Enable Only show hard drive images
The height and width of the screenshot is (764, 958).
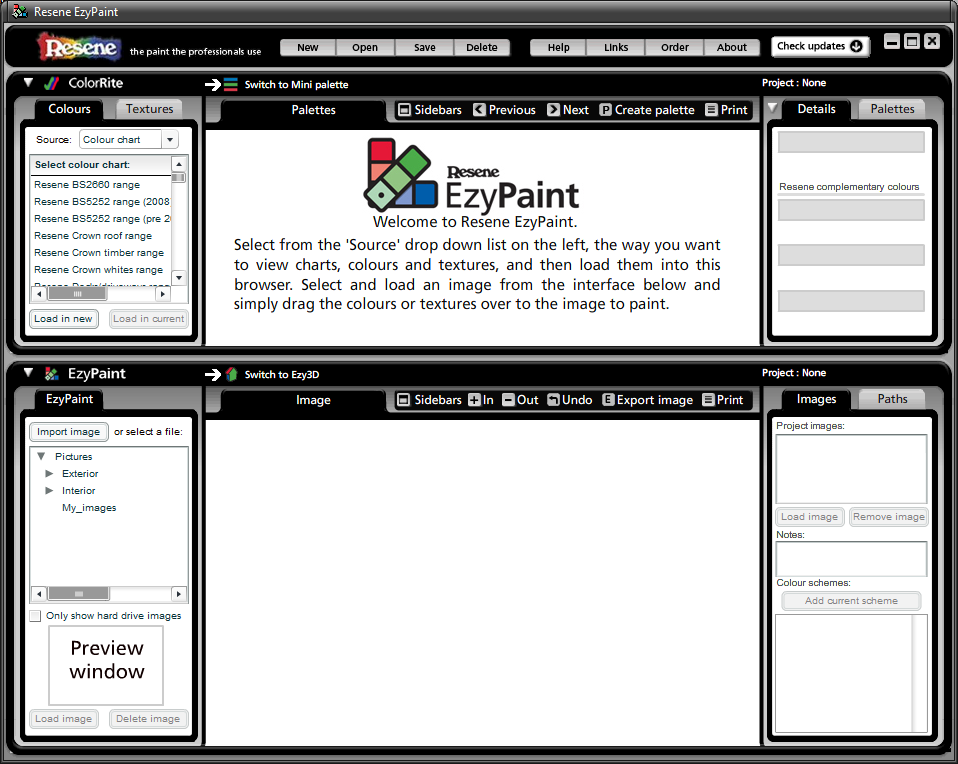coord(35,615)
